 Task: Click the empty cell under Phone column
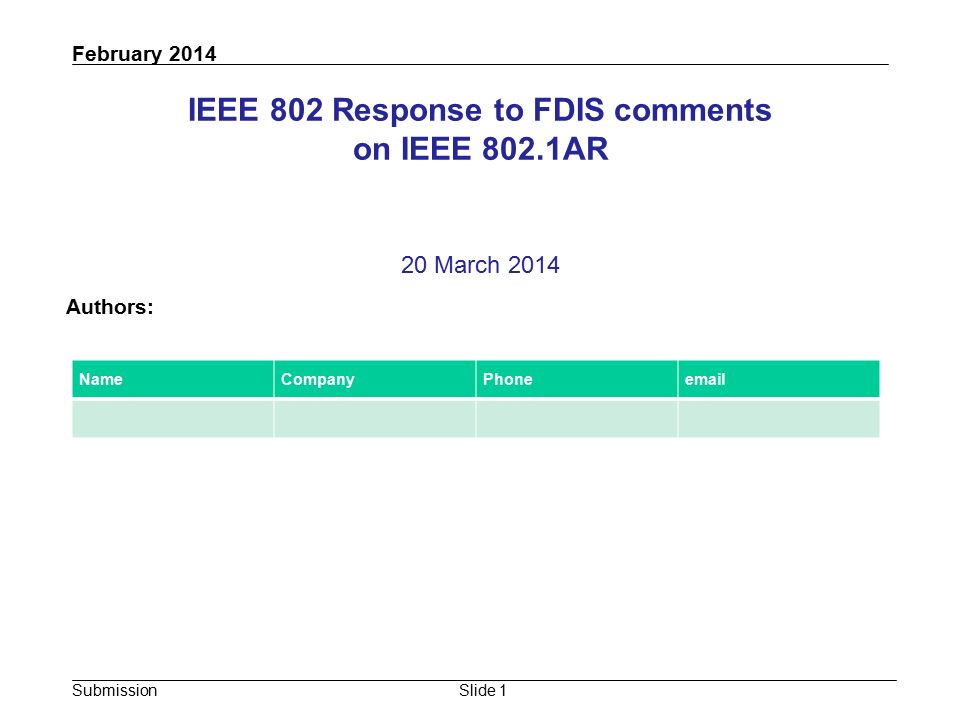(577, 419)
